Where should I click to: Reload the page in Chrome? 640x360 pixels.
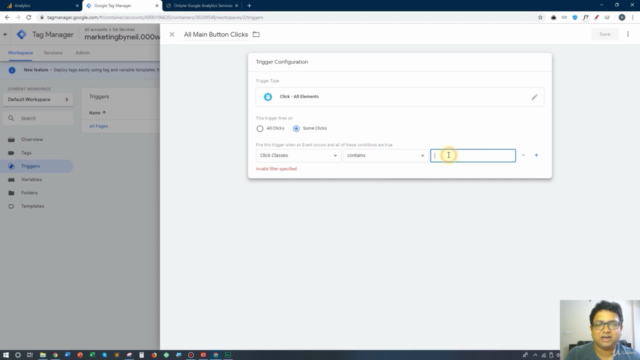(29, 18)
